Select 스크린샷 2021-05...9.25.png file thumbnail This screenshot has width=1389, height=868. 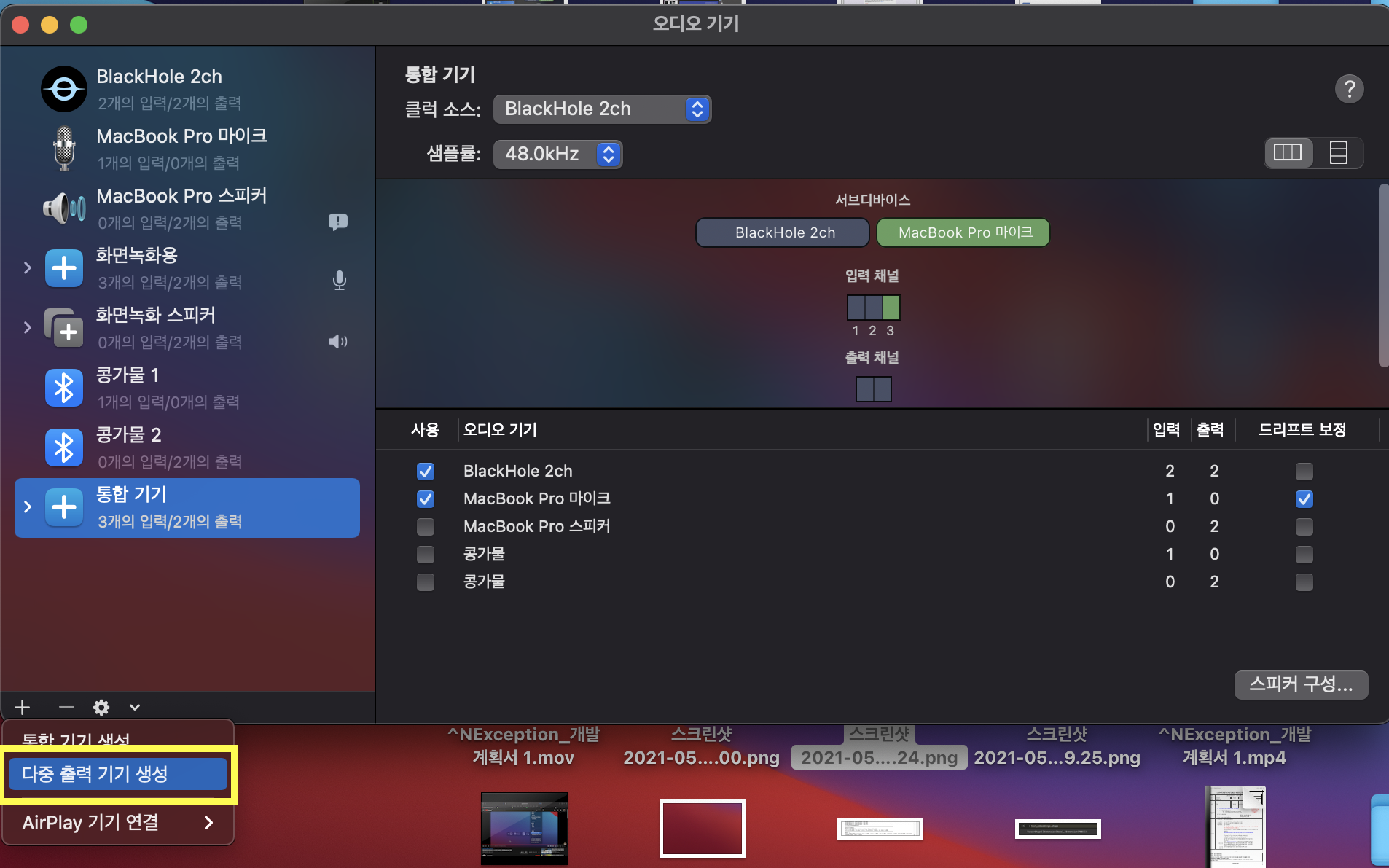(1057, 829)
